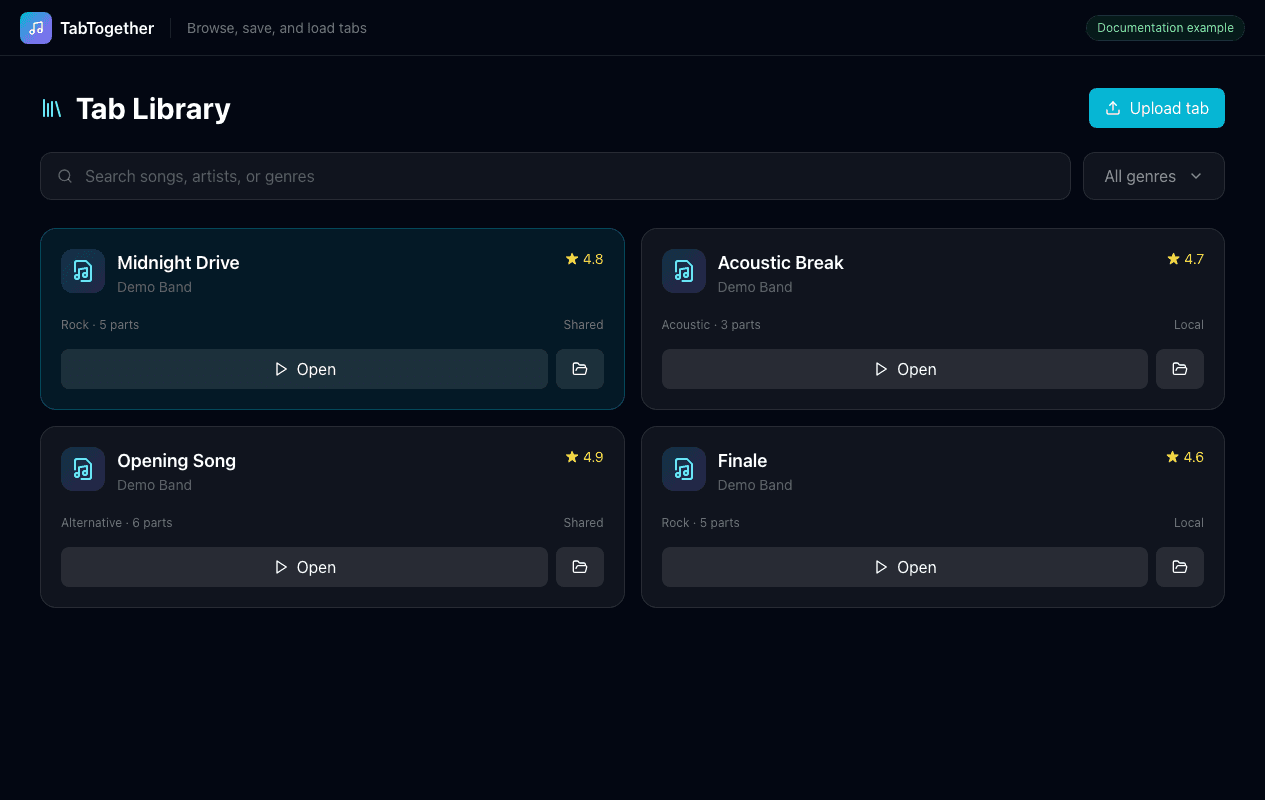Click the folder button for Acoustic Break
Viewport: 1280px width, 800px height.
pos(1180,369)
